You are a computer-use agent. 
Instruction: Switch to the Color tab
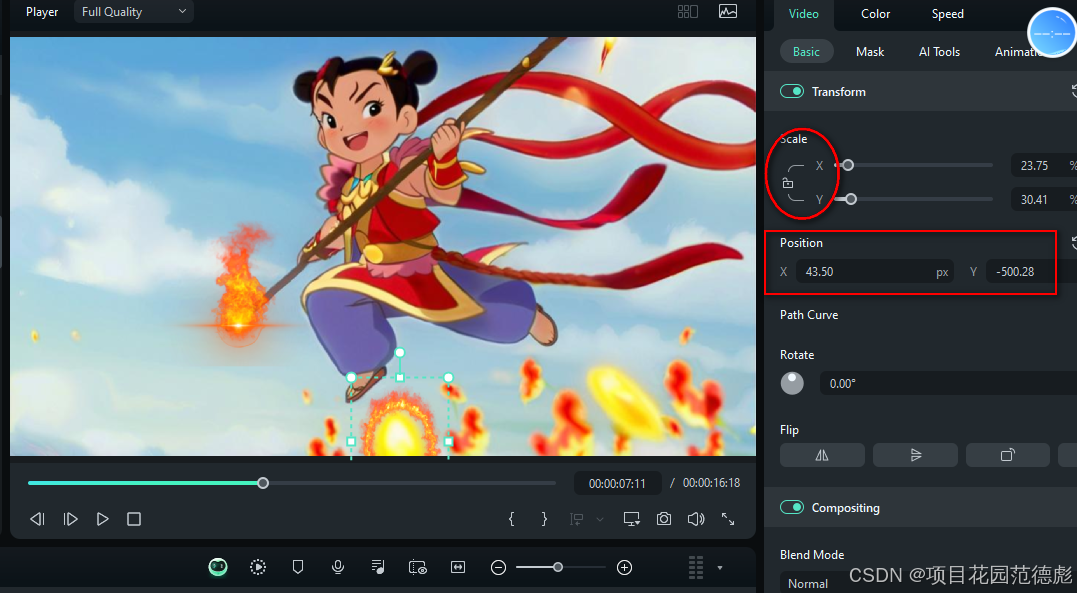[875, 14]
